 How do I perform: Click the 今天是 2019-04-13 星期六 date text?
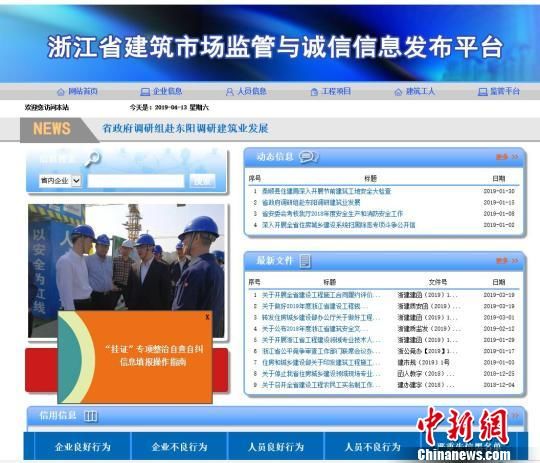pyautogui.click(x=169, y=107)
